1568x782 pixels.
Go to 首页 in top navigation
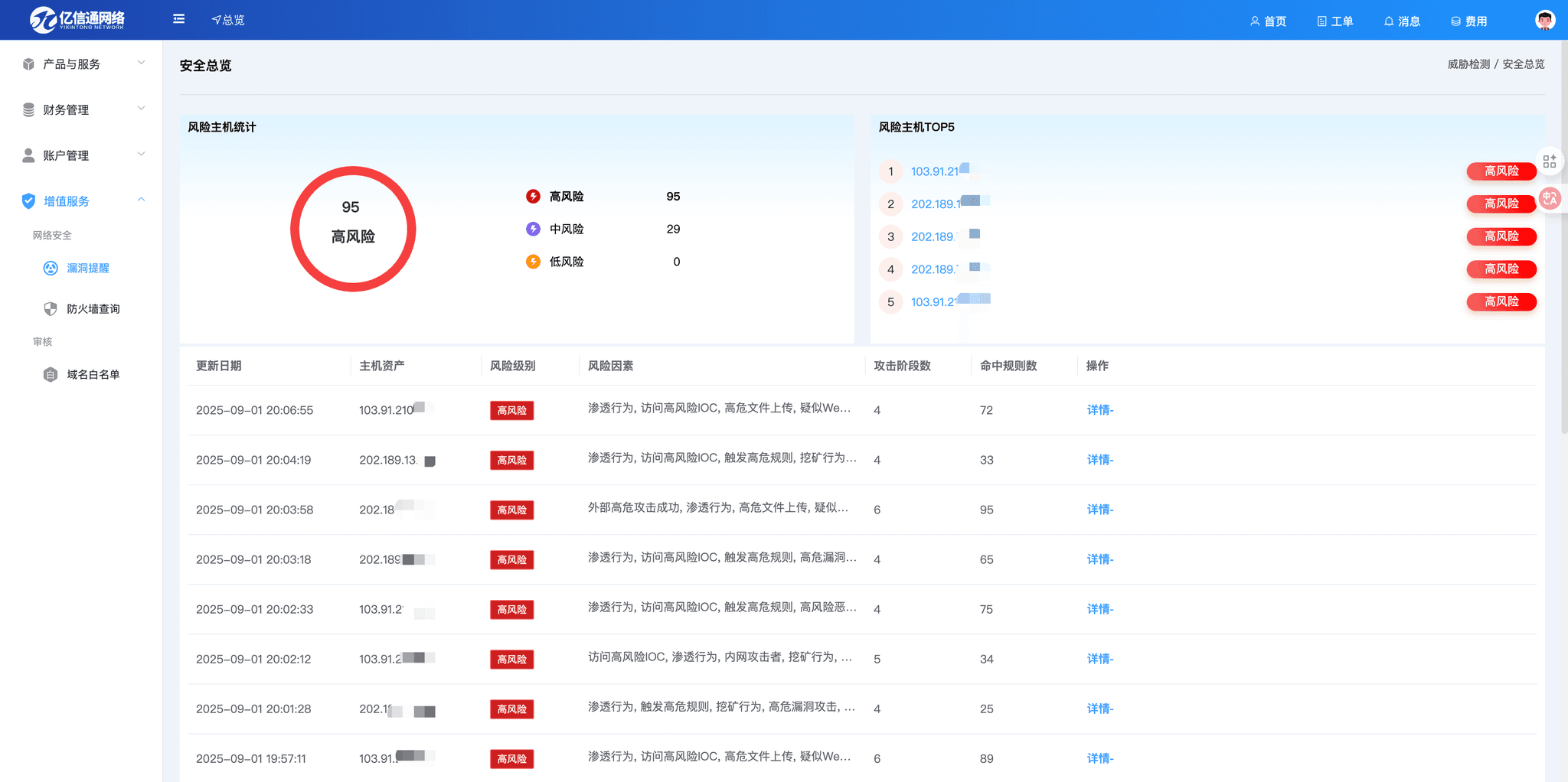point(1268,21)
